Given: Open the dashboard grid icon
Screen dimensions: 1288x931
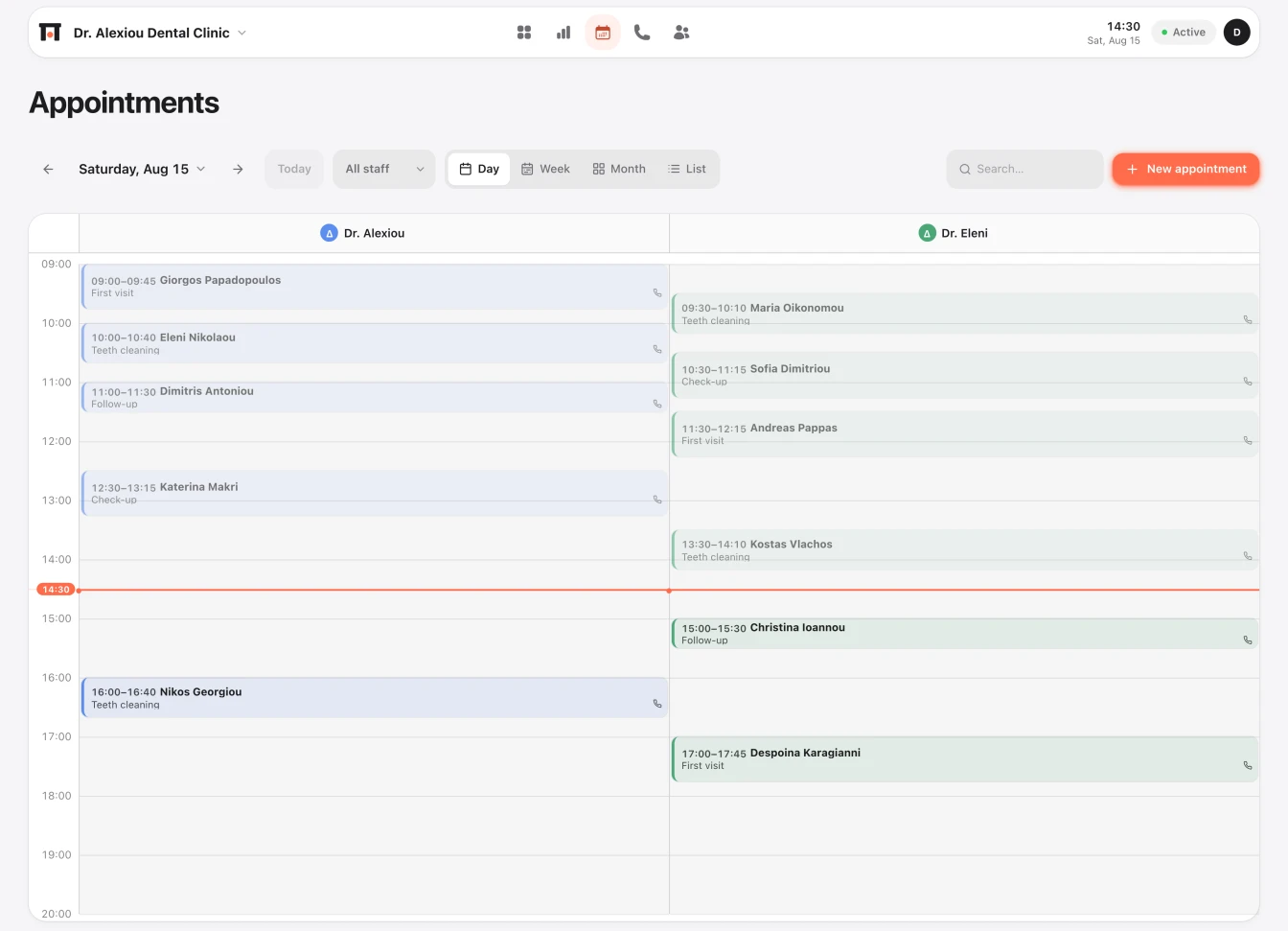Looking at the screenshot, I should [x=524, y=33].
